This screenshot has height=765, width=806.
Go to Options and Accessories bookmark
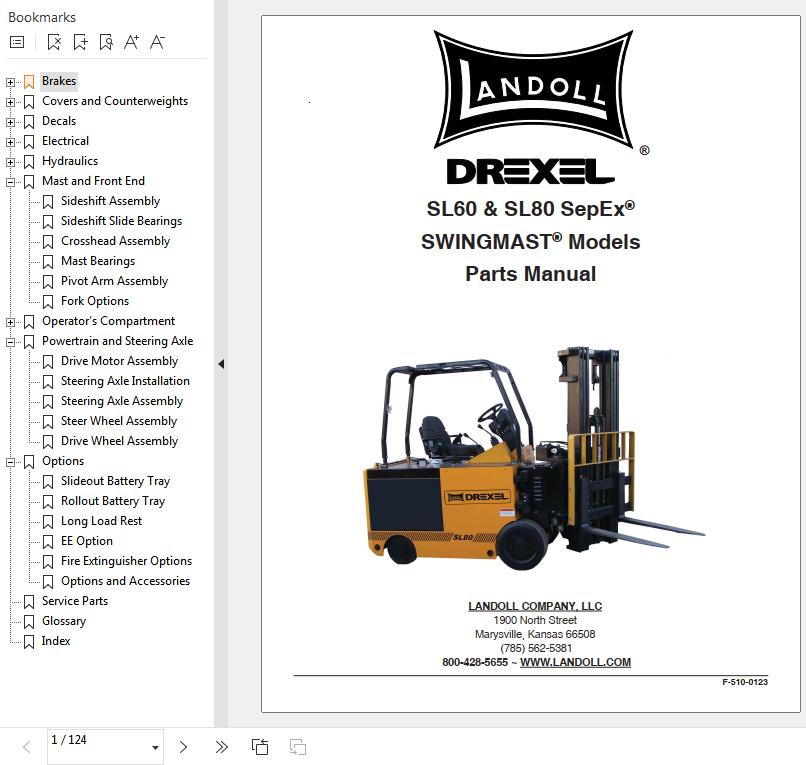pyautogui.click(x=125, y=581)
